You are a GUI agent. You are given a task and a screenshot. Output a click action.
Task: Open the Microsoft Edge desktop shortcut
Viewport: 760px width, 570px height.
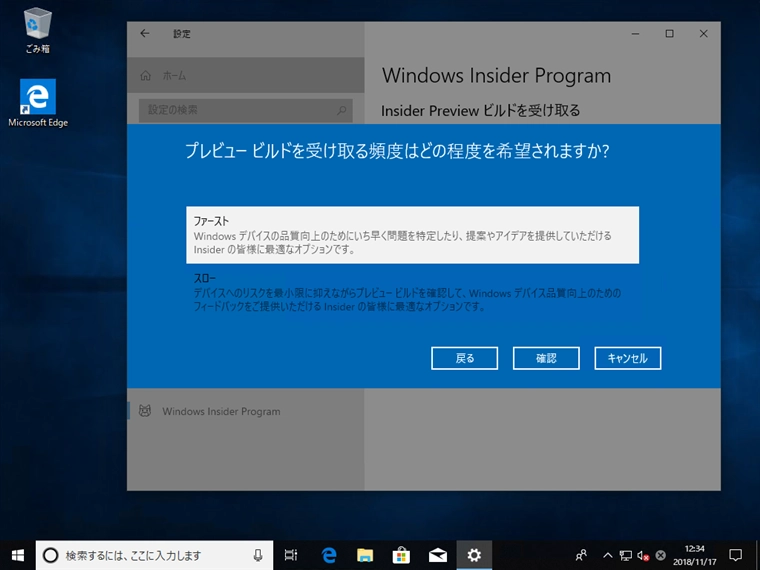click(x=38, y=103)
